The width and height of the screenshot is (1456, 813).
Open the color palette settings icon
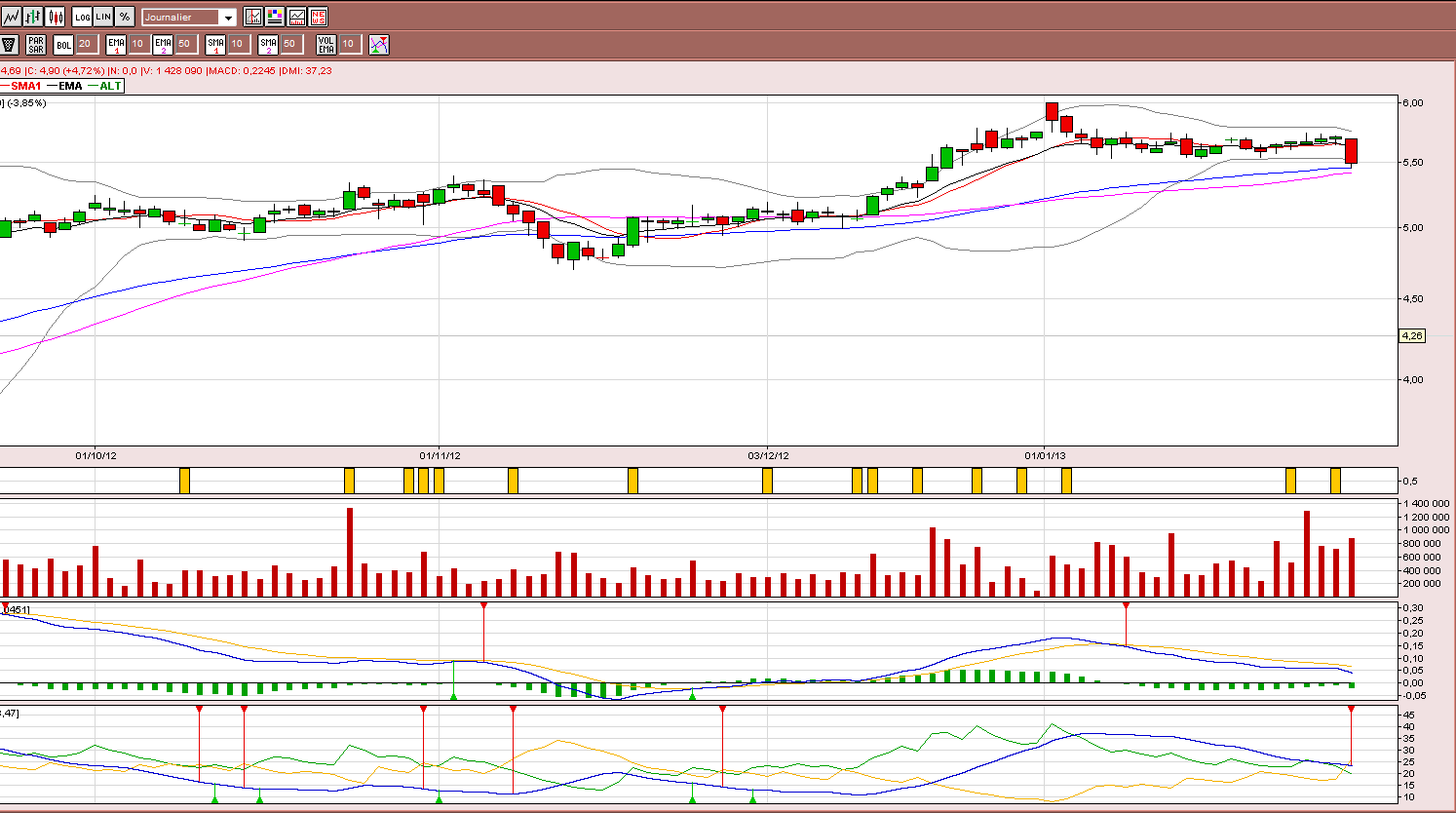tap(275, 17)
